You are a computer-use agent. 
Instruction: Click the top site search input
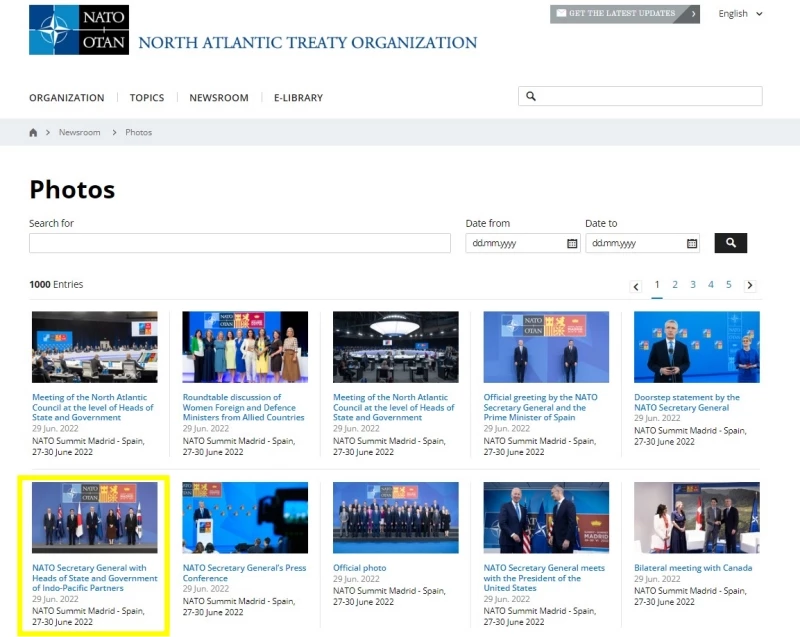pyautogui.click(x=640, y=96)
